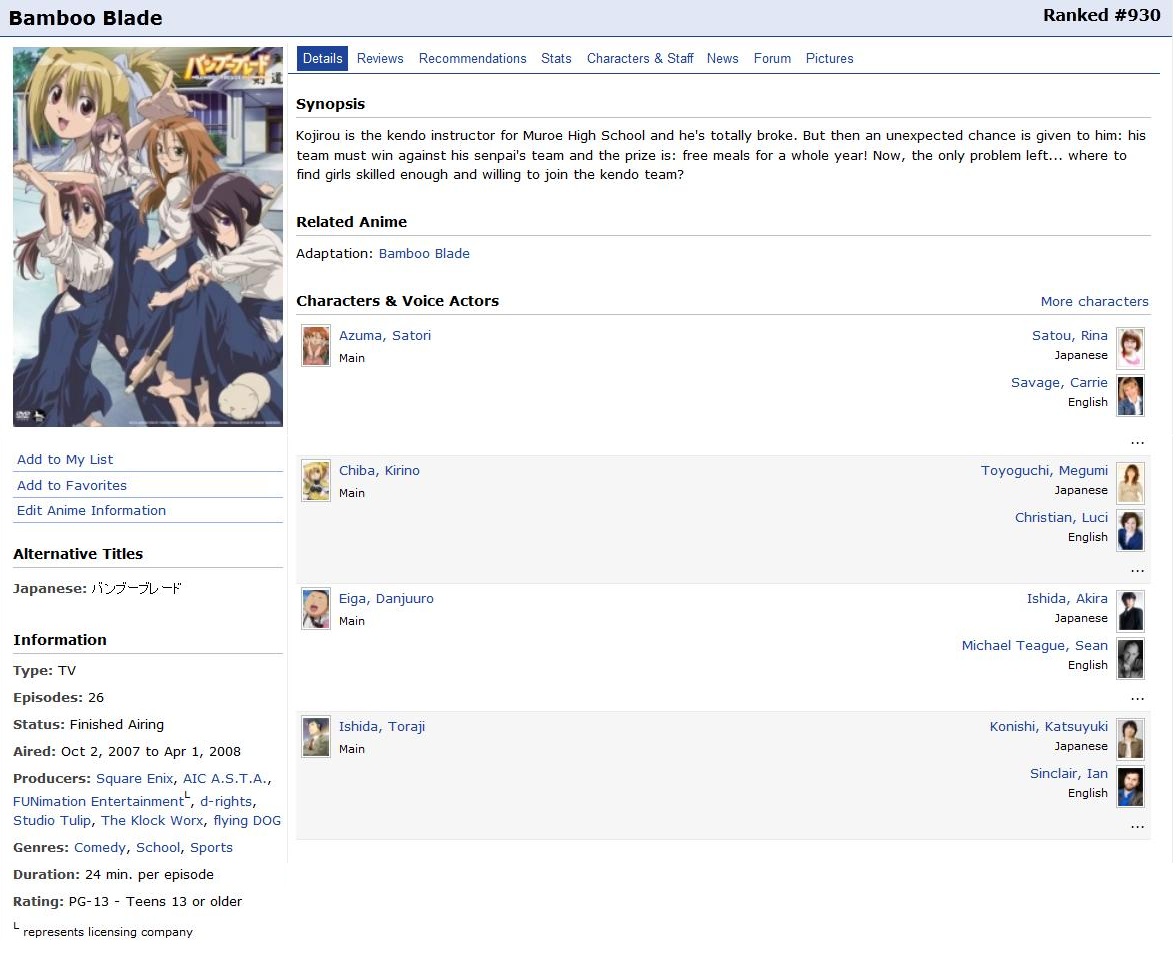The width and height of the screenshot is (1176, 953).
Task: Click Azuma Satori character thumbnail
Action: point(316,346)
